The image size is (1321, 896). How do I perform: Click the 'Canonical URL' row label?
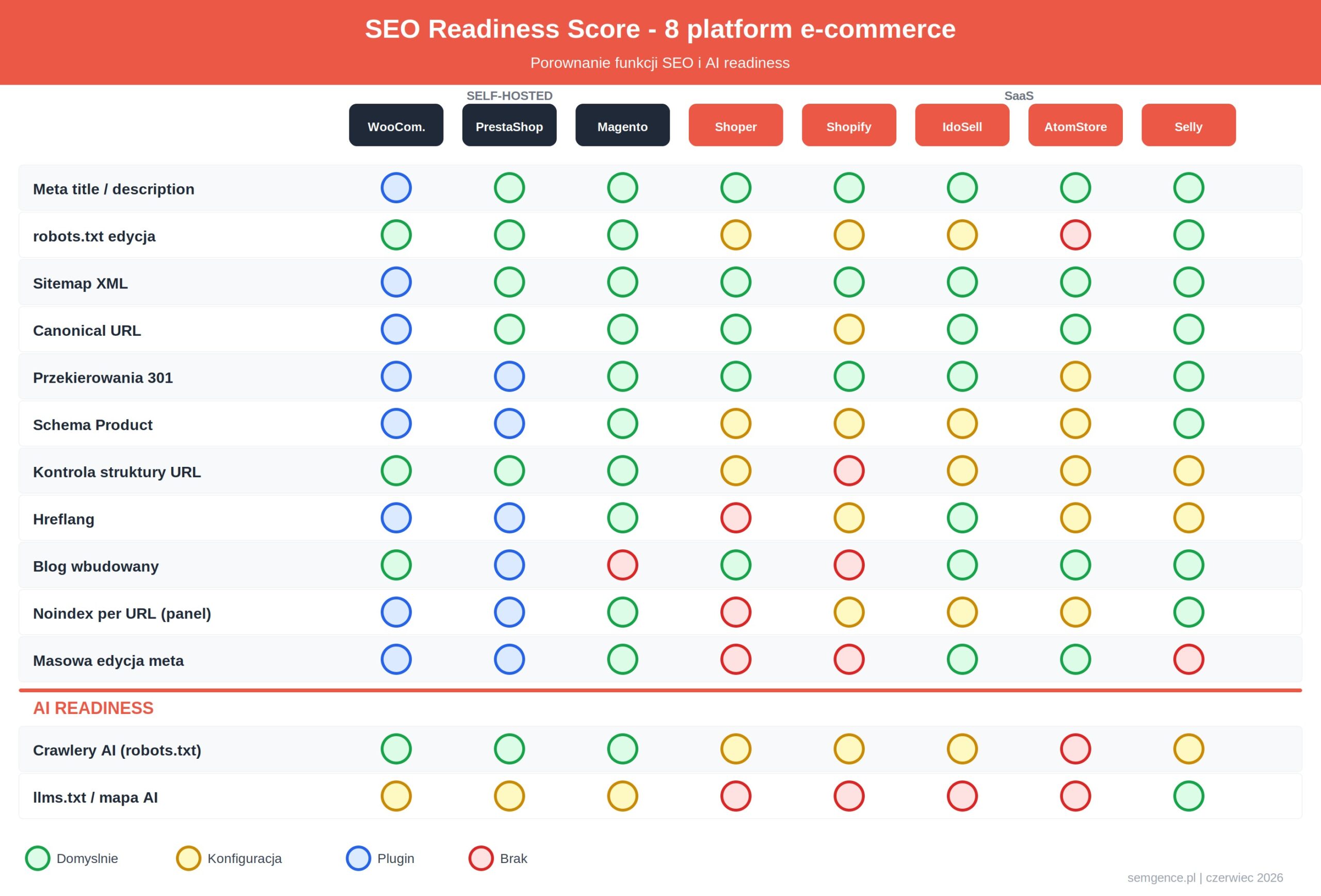pos(87,330)
